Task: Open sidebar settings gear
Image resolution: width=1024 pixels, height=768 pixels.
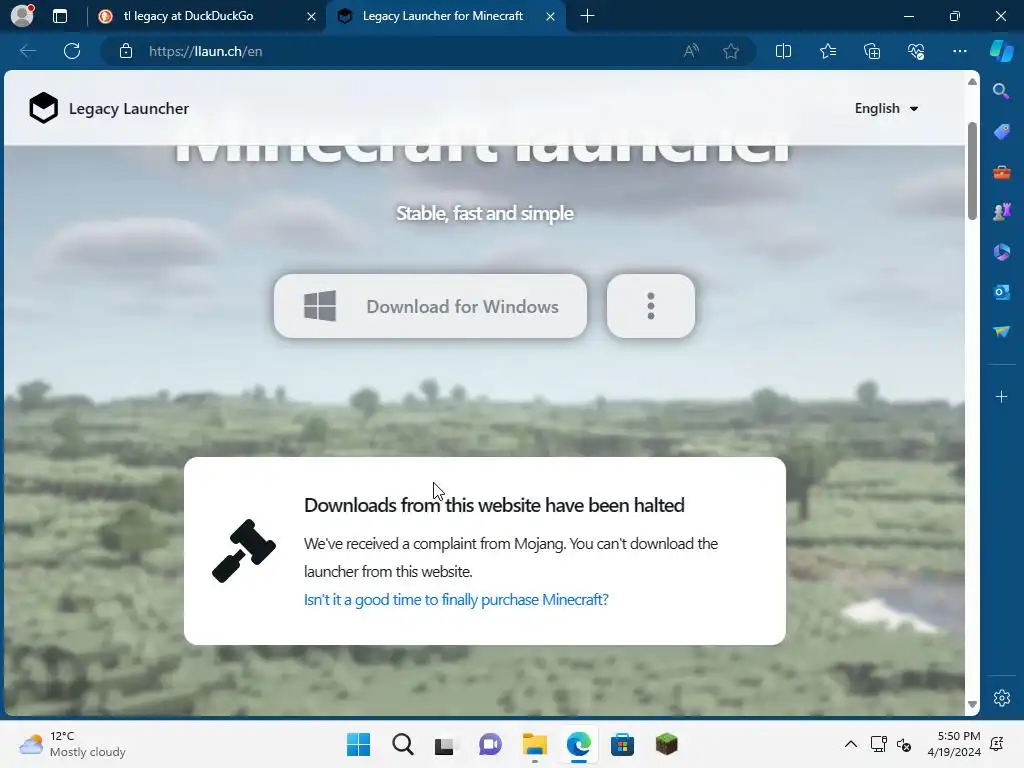Action: pos(1001,698)
